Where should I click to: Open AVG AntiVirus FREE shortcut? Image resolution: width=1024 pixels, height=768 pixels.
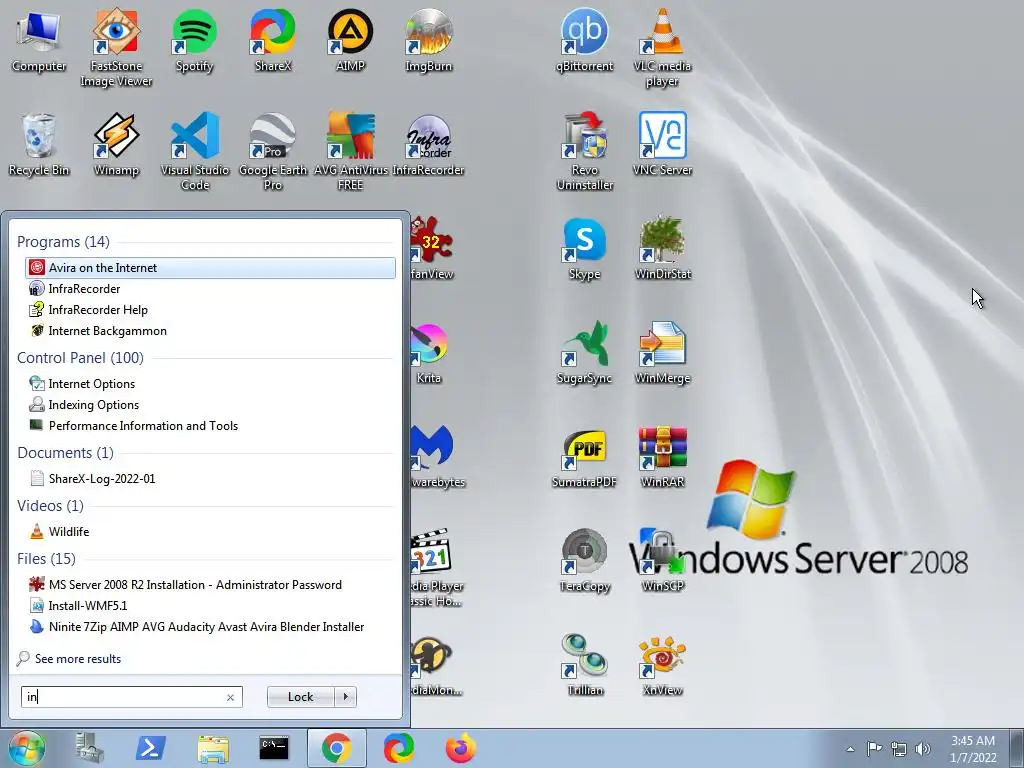tap(350, 152)
